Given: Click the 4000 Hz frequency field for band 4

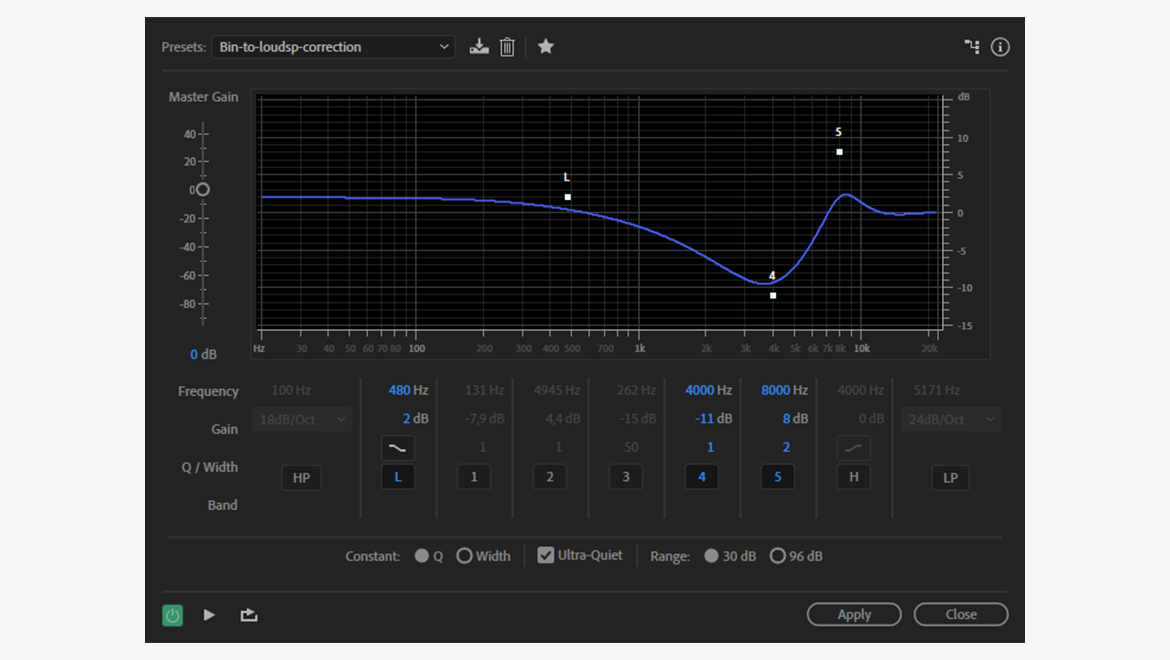Looking at the screenshot, I should (x=708, y=390).
